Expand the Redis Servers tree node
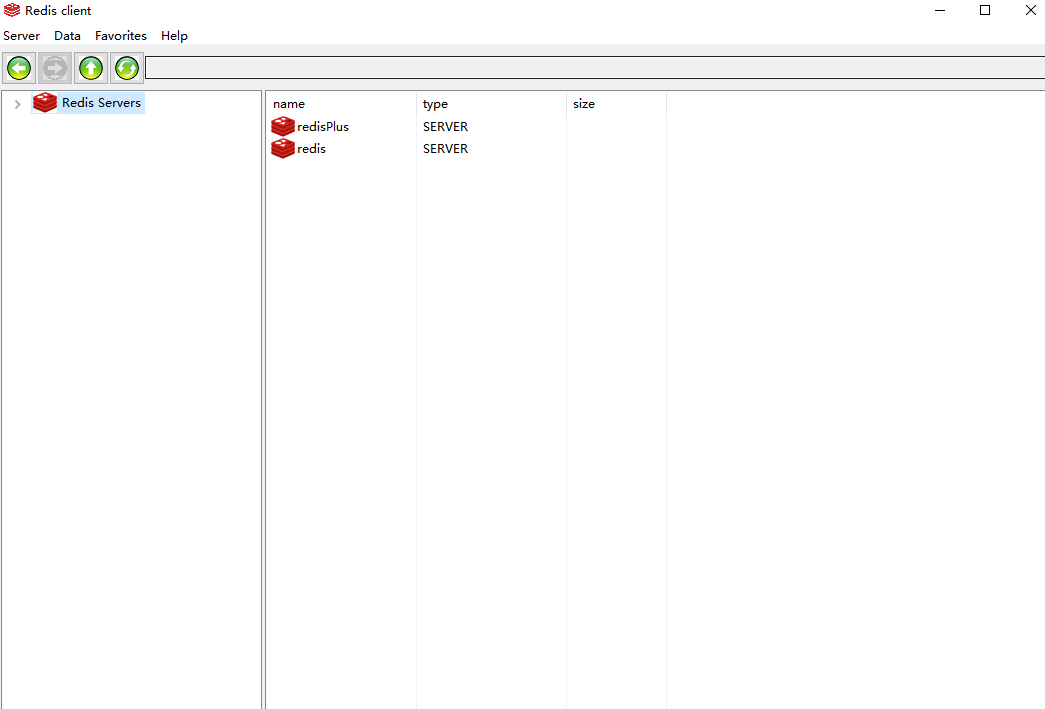This screenshot has height=709, width=1045. (x=17, y=104)
